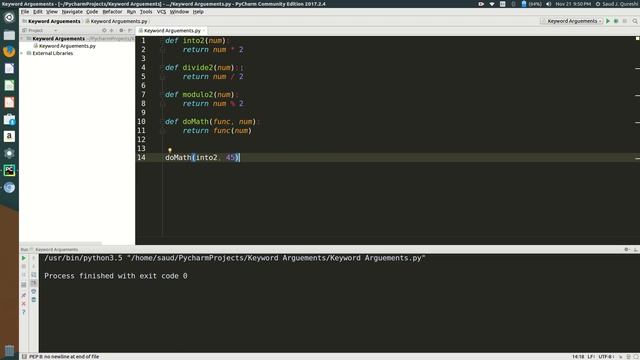Open the Window menu
This screenshot has height=360, width=640.
point(179,12)
